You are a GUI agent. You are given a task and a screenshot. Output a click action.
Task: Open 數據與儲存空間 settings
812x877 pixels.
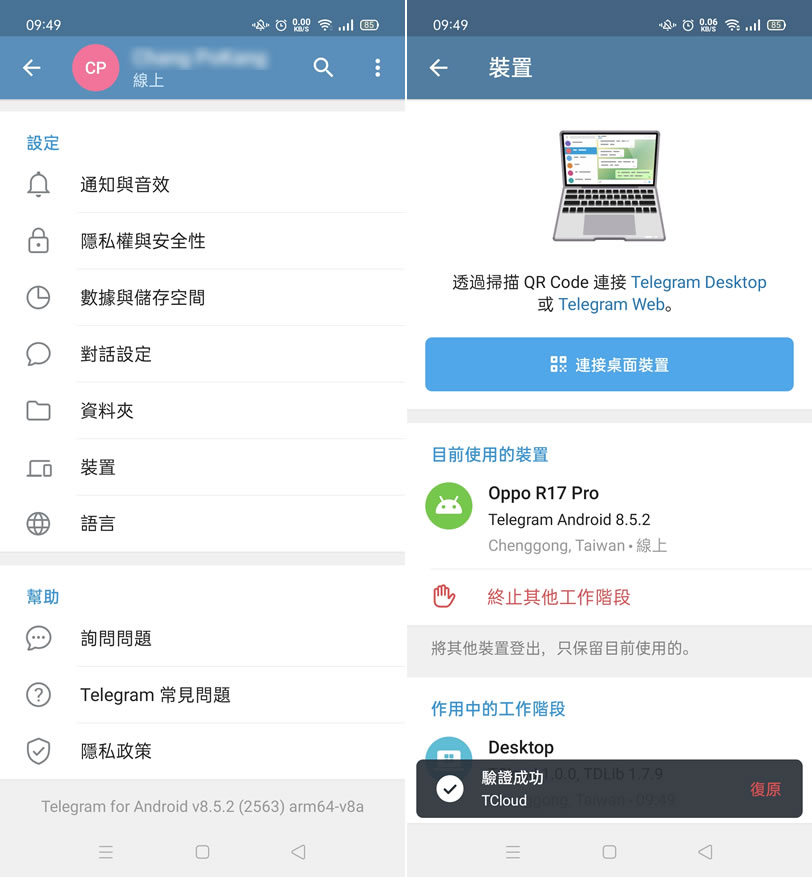[202, 298]
